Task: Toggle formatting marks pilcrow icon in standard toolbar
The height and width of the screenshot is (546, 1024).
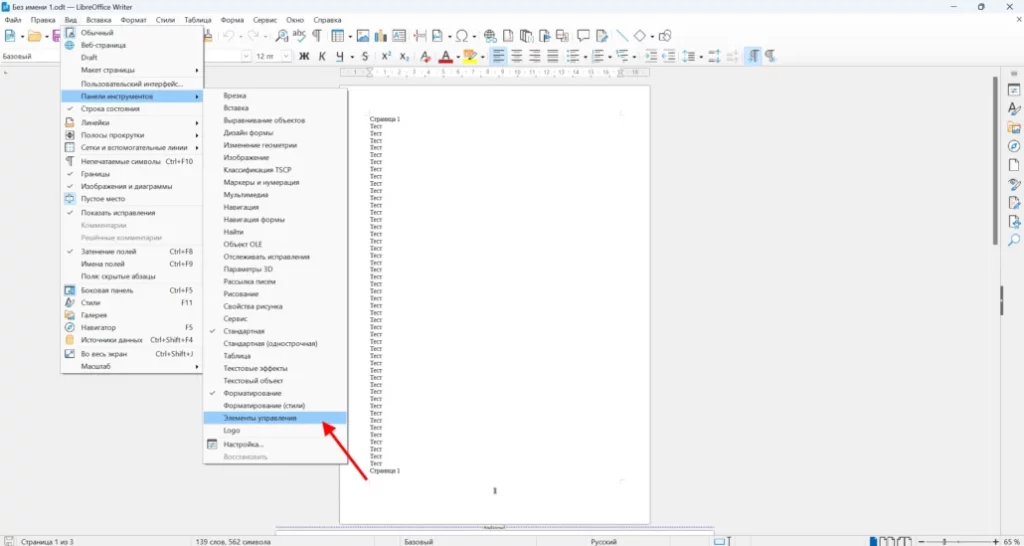Action: click(317, 35)
